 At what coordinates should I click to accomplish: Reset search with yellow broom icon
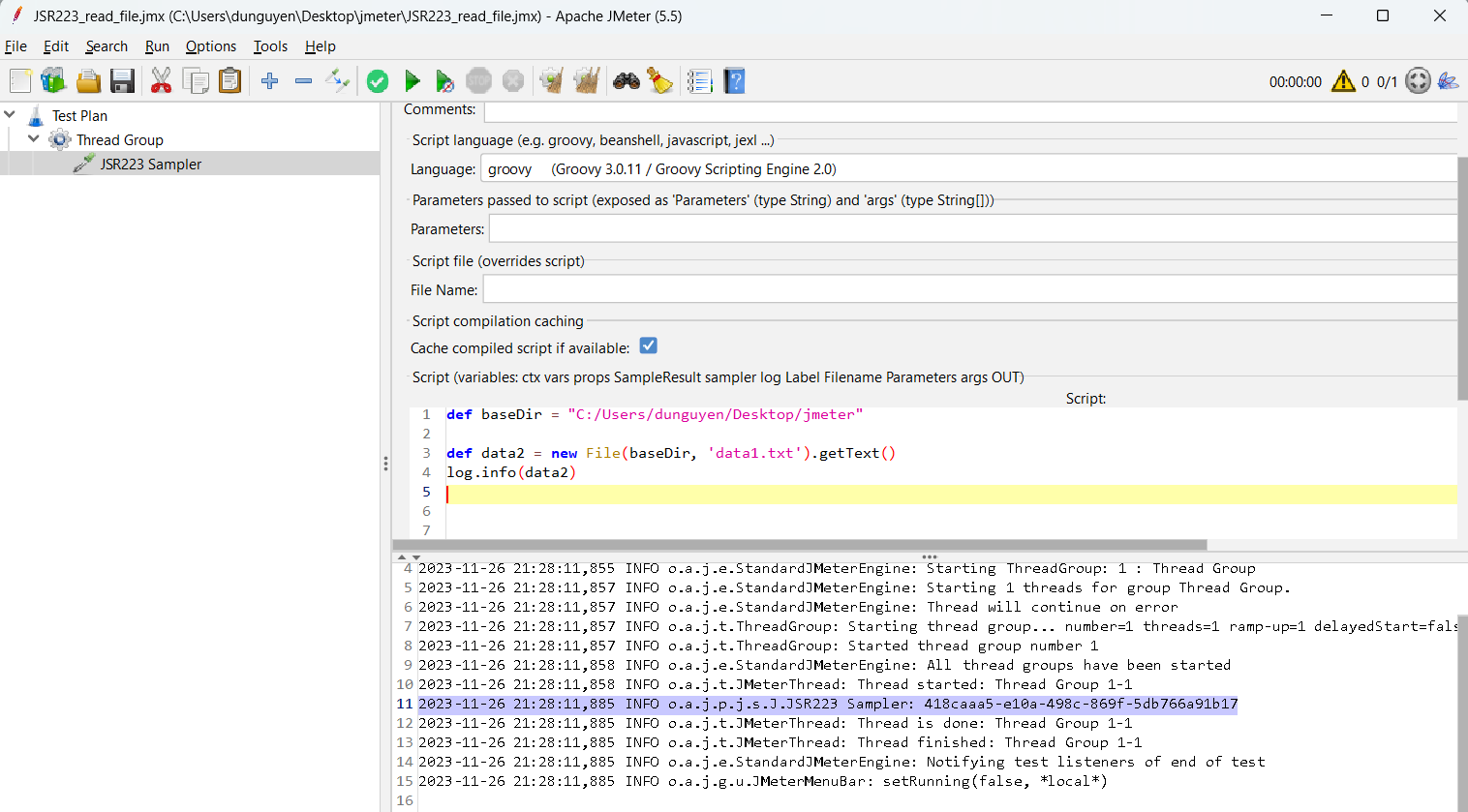tap(660, 81)
